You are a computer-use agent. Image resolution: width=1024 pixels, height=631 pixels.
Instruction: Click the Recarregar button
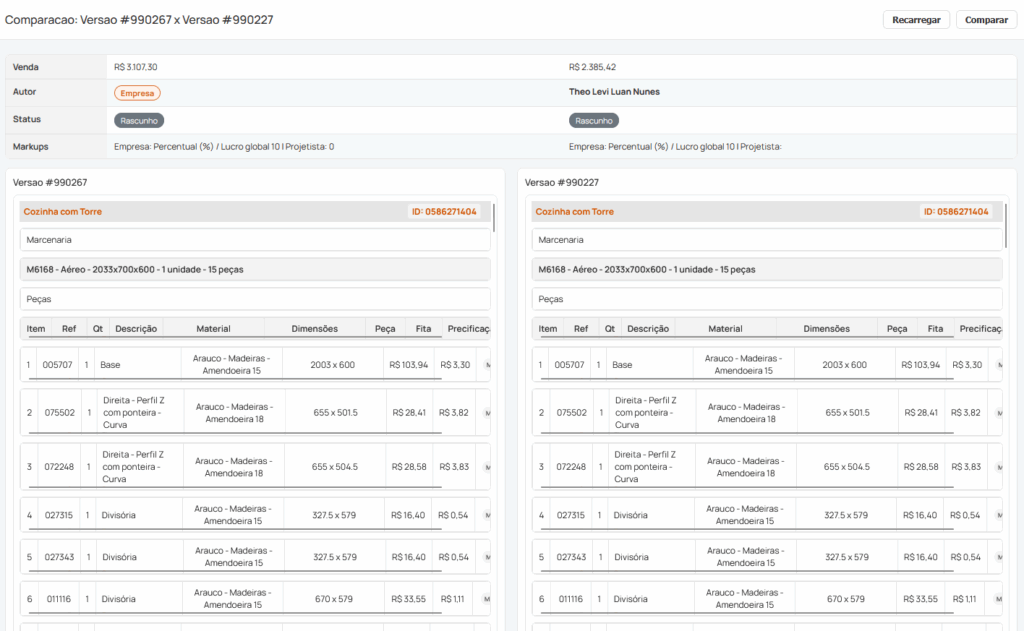click(x=915, y=20)
